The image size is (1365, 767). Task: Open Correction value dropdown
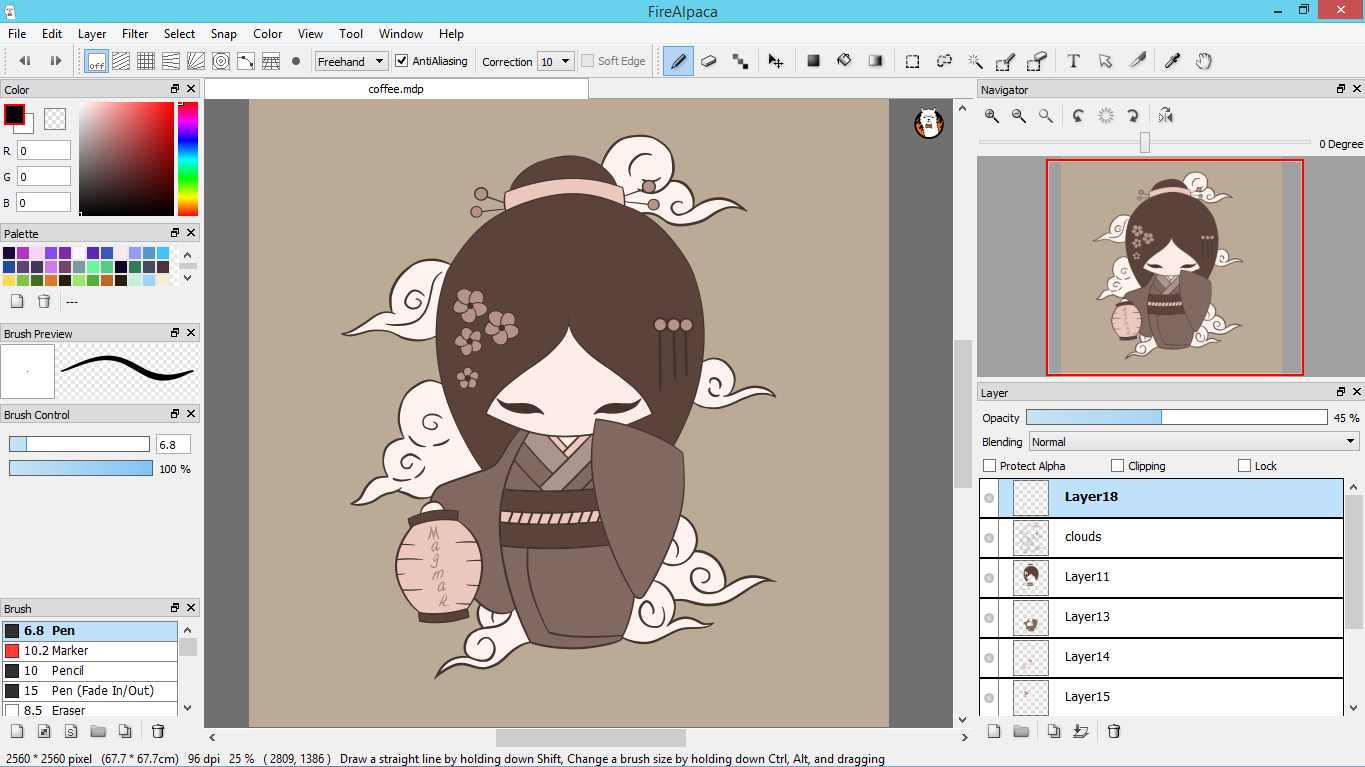point(556,61)
